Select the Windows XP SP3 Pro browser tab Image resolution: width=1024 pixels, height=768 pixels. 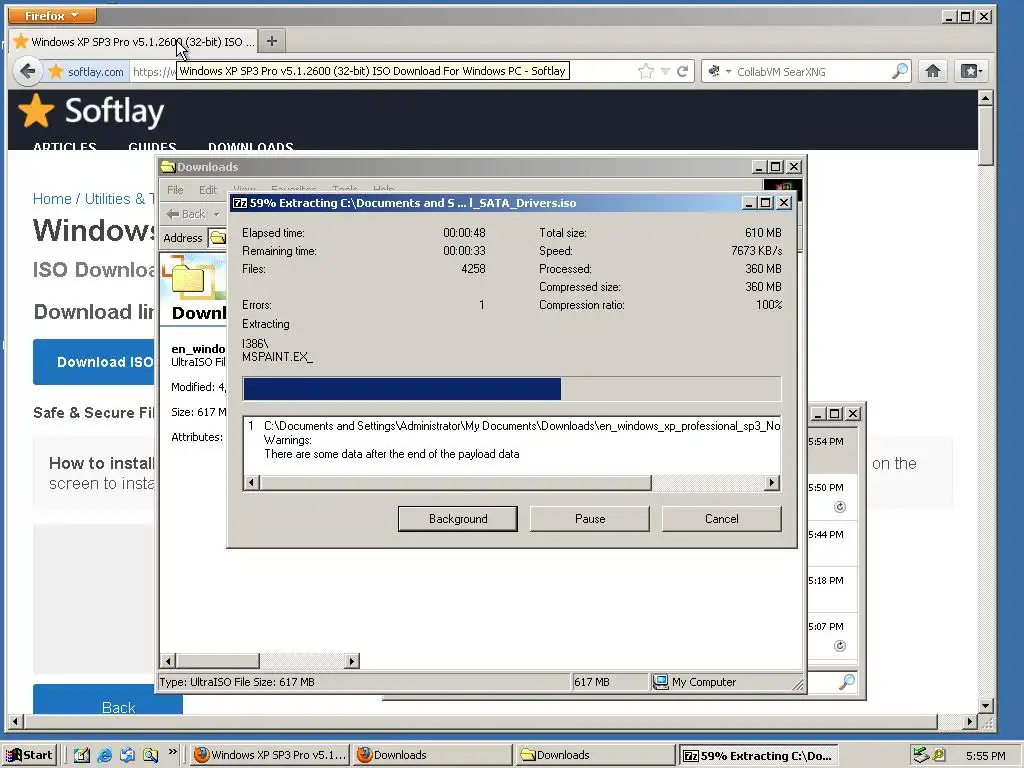(135, 42)
